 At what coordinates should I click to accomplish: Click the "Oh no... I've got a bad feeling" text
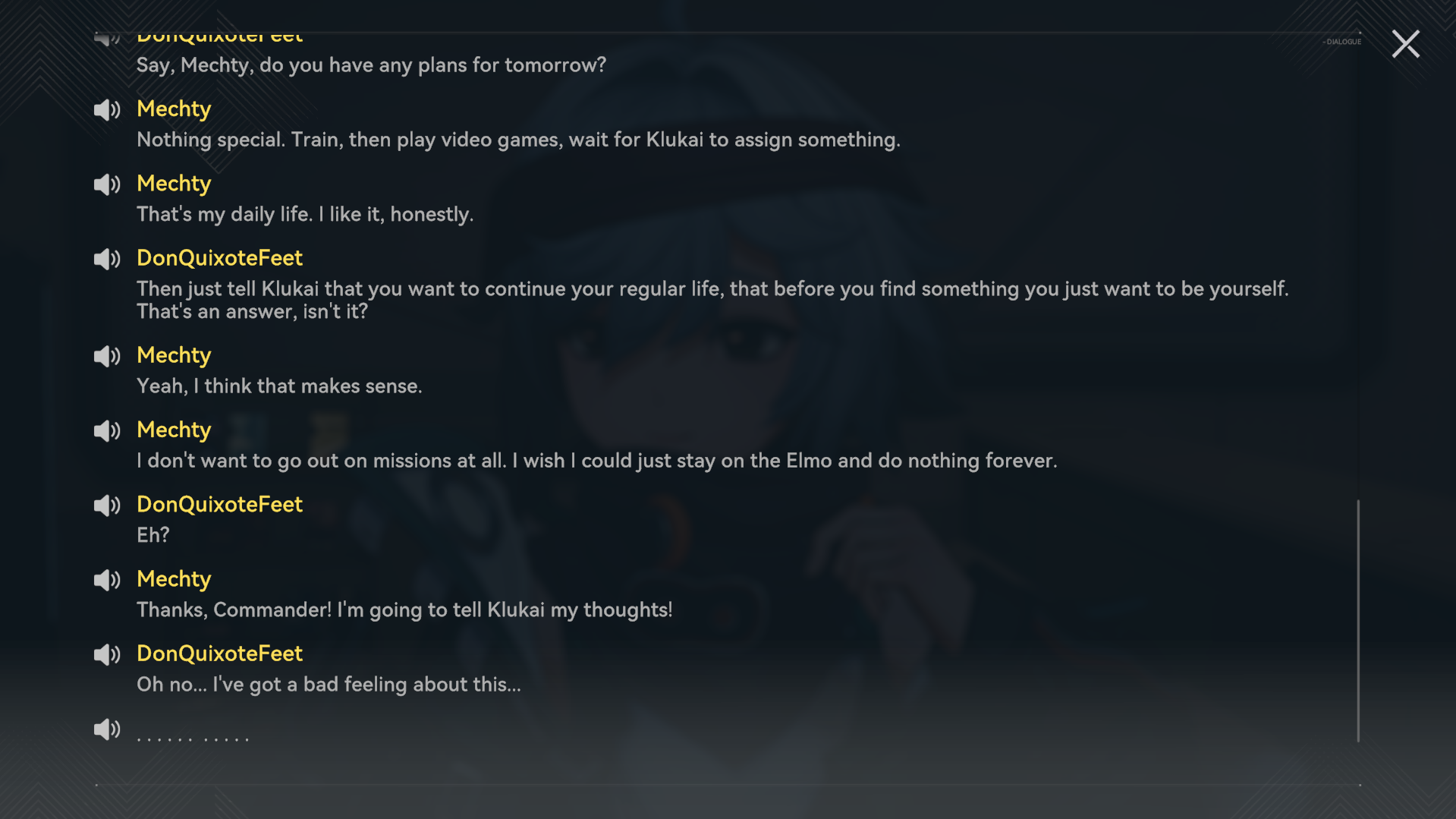pyautogui.click(x=329, y=685)
